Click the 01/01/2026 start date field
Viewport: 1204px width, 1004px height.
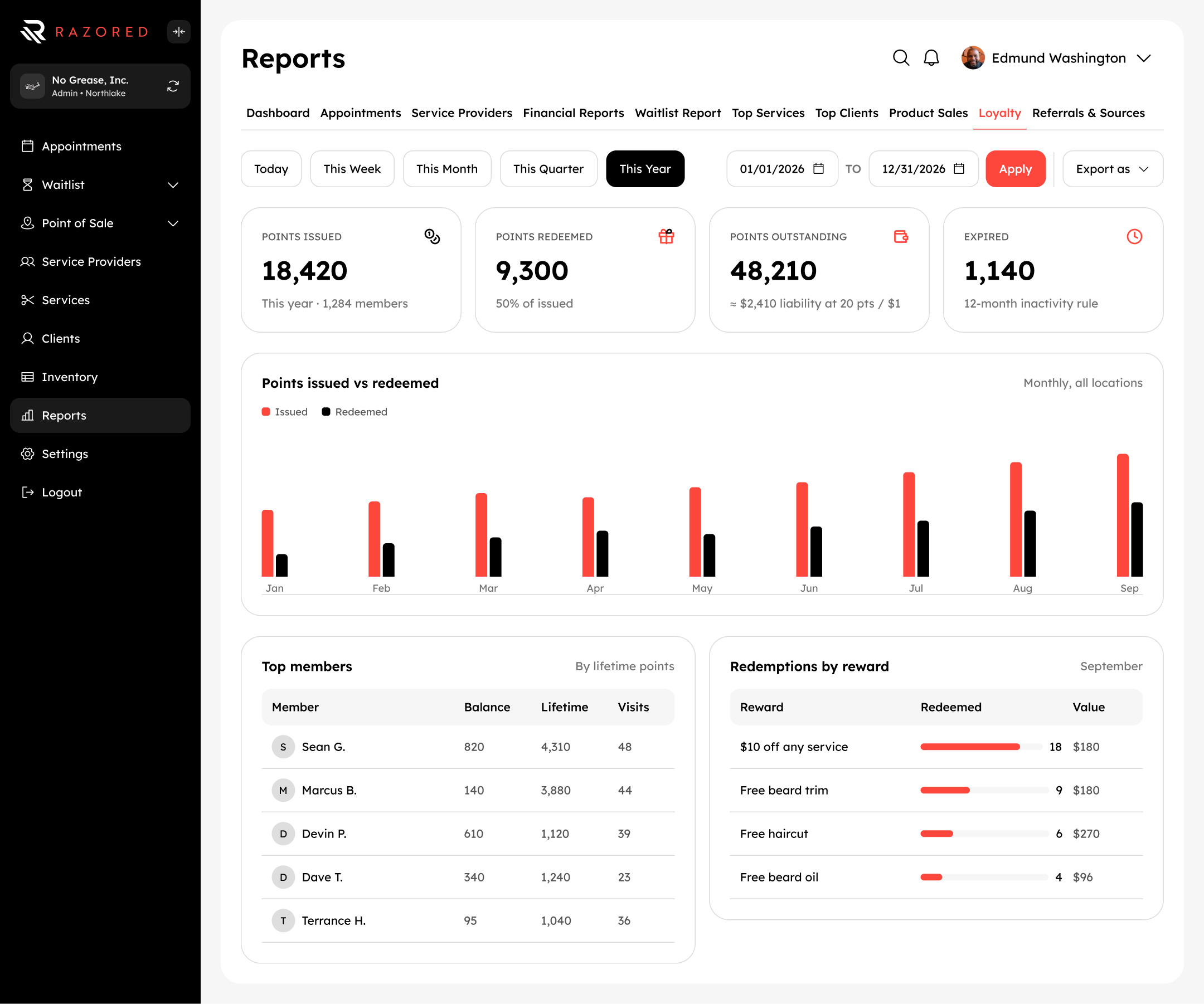pos(781,168)
